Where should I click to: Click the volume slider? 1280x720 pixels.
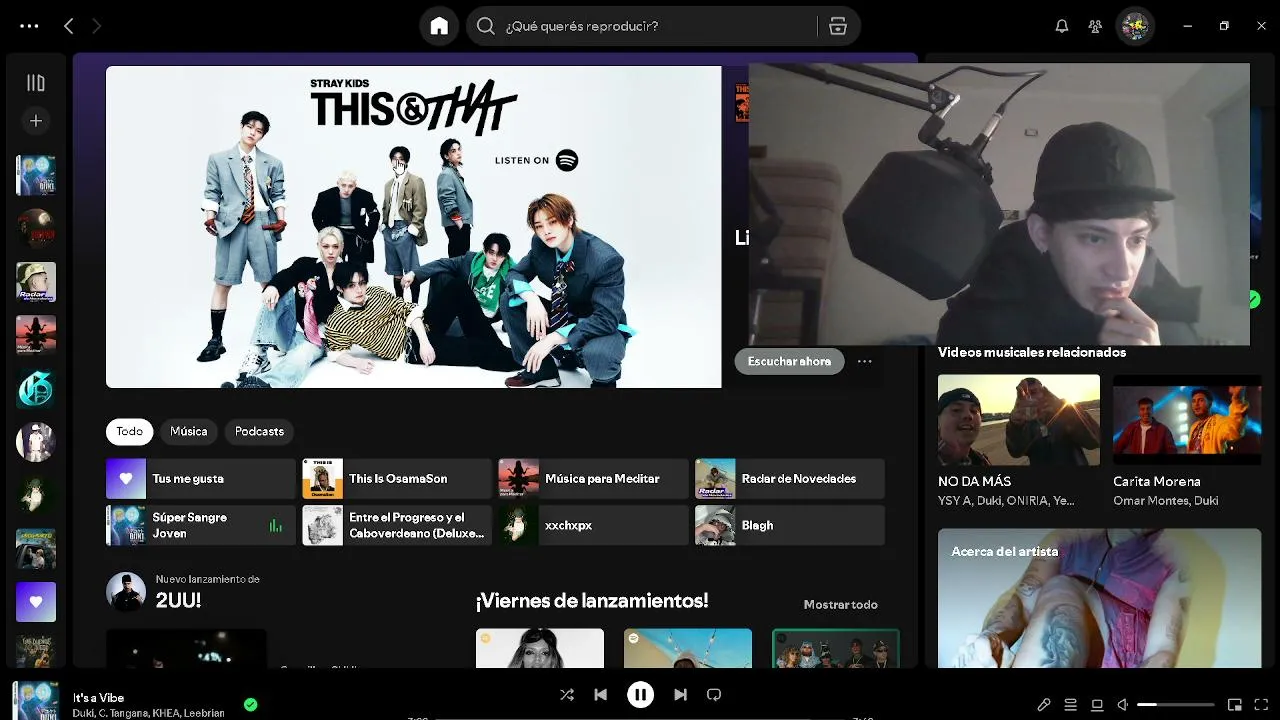coord(1176,705)
